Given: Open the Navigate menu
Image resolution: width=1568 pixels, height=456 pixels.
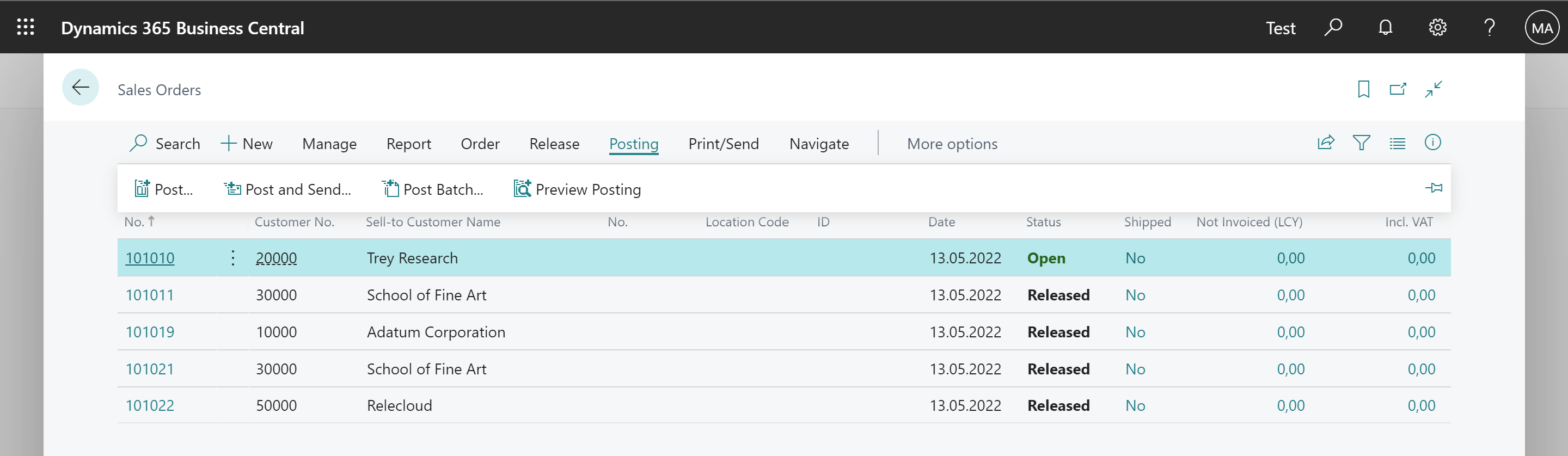Looking at the screenshot, I should [x=819, y=144].
